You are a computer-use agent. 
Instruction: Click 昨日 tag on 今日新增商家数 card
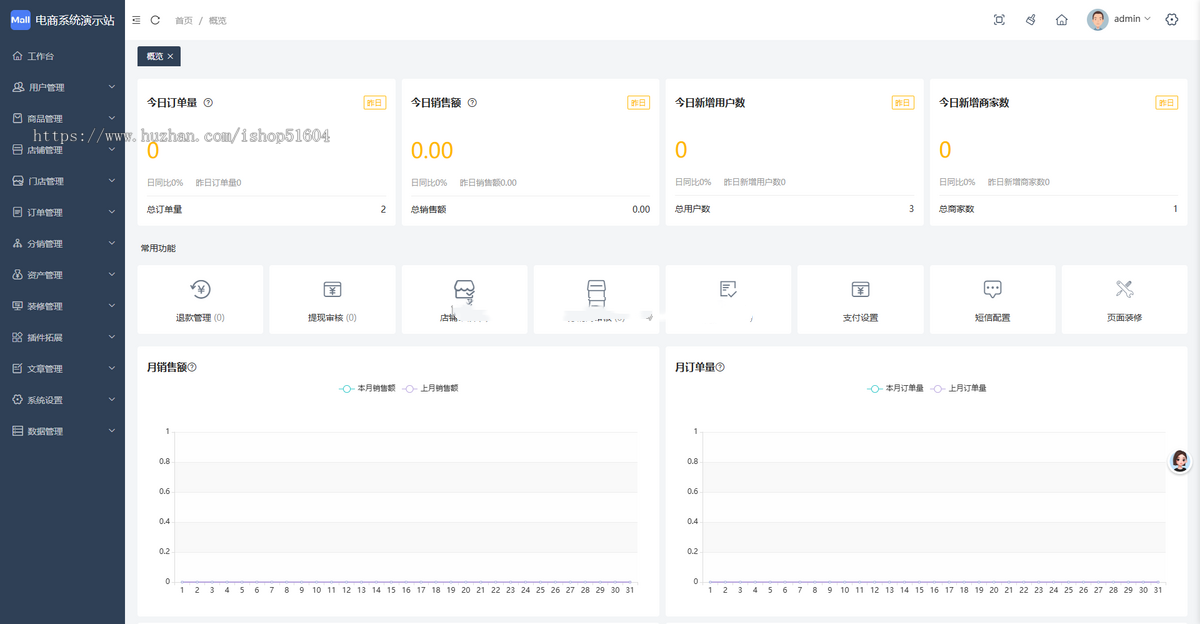tap(1166, 102)
